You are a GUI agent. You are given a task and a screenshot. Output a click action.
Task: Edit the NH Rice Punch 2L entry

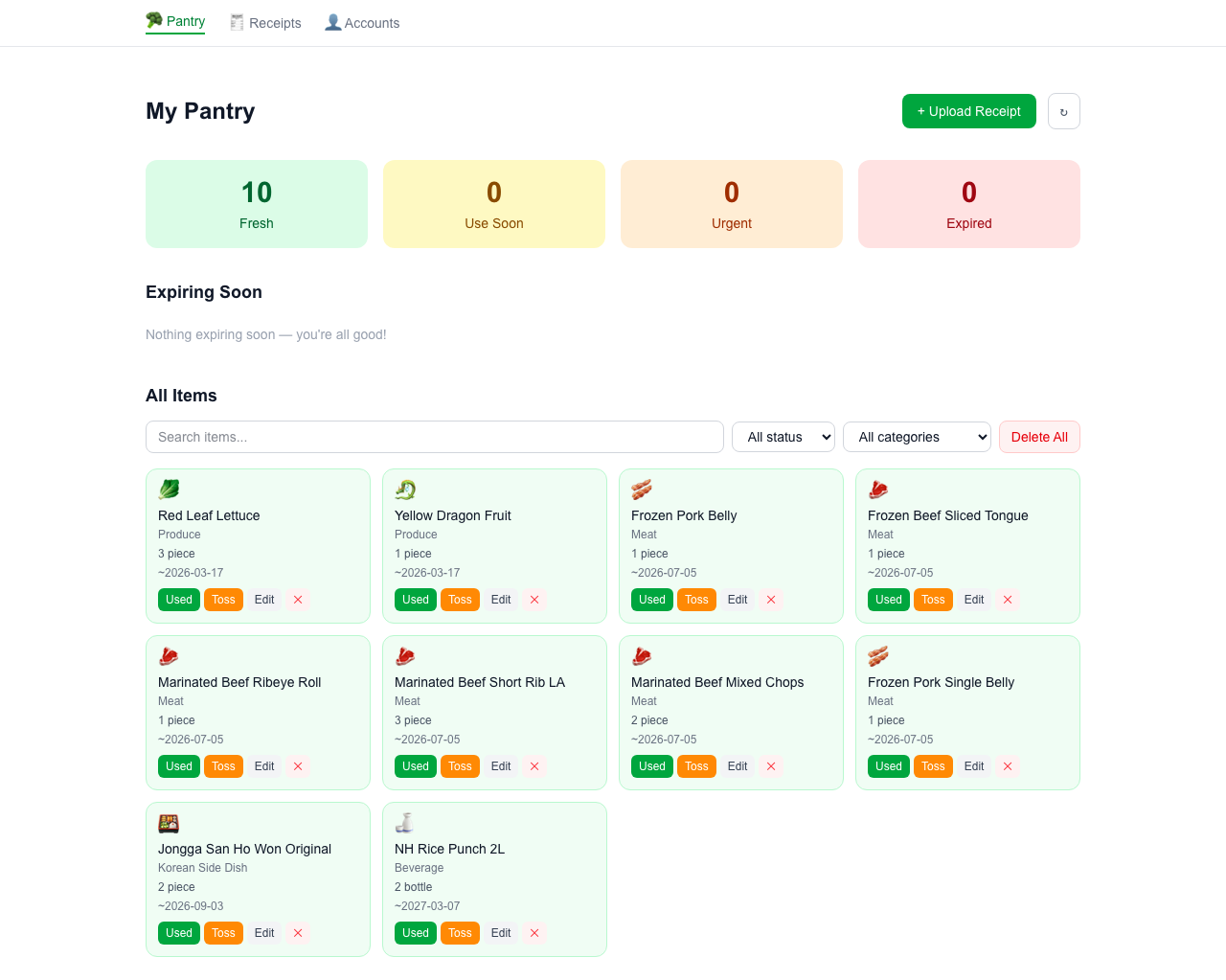coord(500,932)
